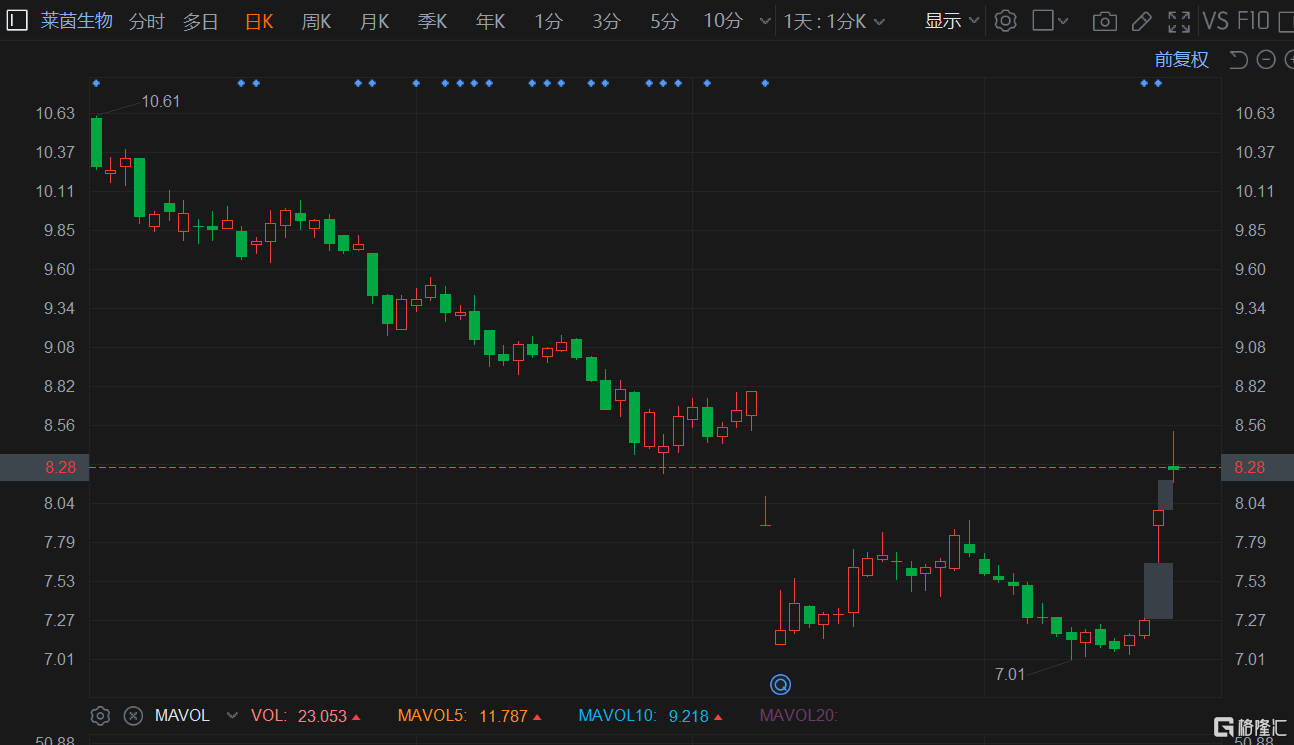Remove the MAVOL indicator with X icon

tap(133, 715)
